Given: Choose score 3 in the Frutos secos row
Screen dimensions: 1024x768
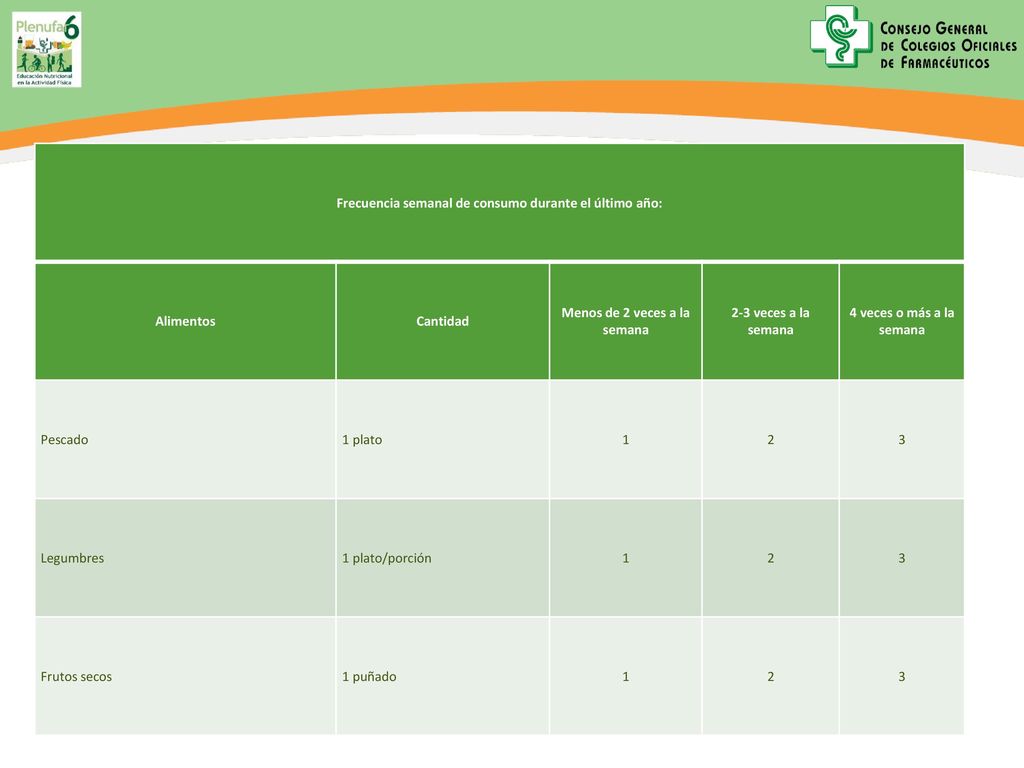Looking at the screenshot, I should click(902, 677).
